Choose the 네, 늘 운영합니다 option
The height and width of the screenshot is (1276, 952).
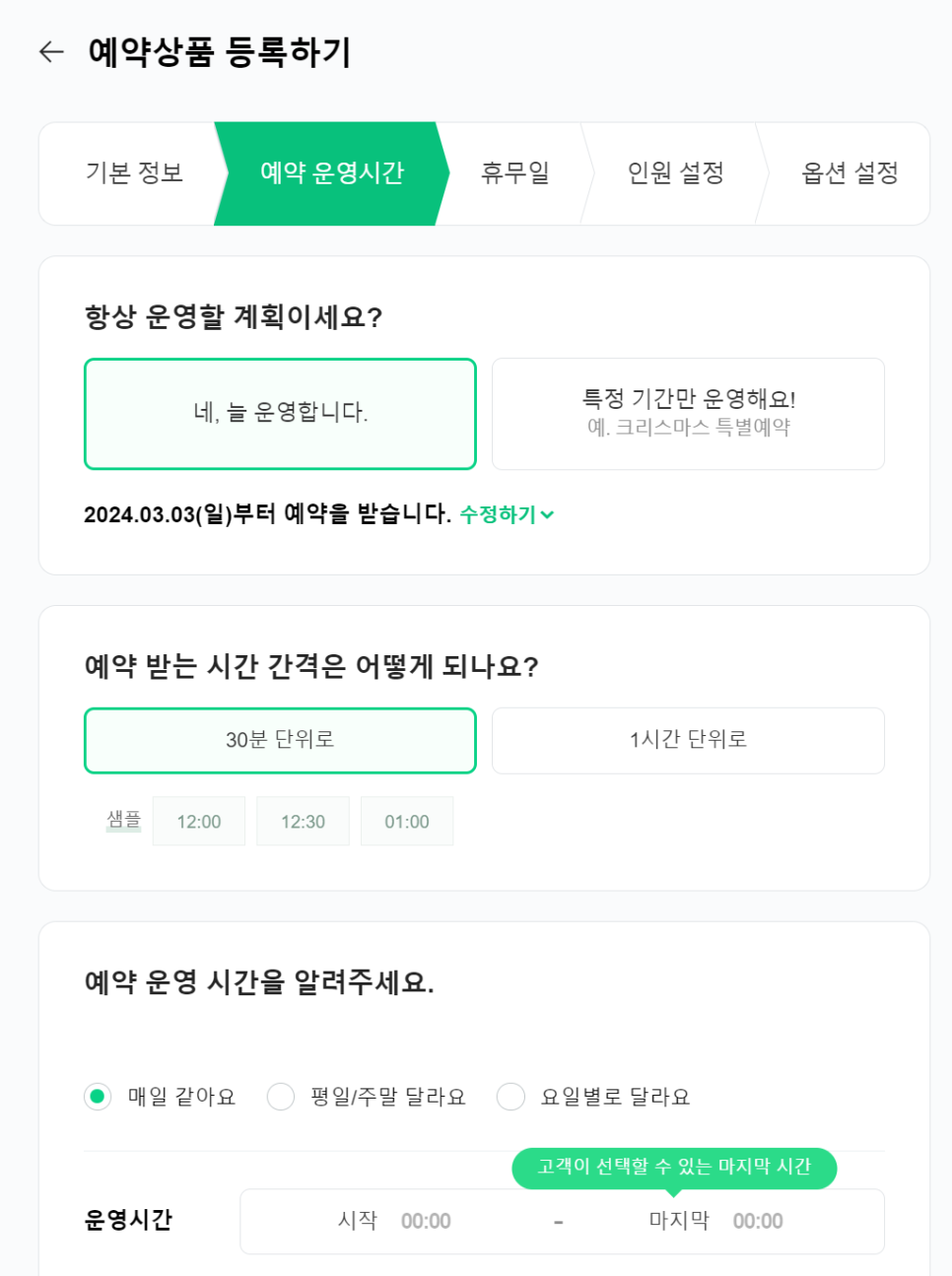[x=280, y=414]
